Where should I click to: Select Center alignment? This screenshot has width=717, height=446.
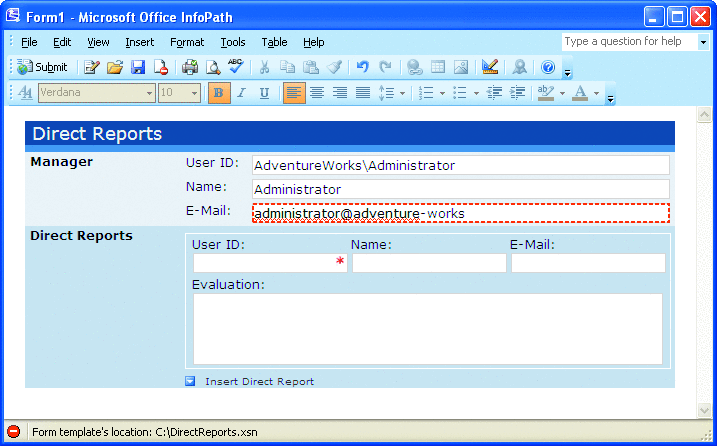tap(317, 93)
